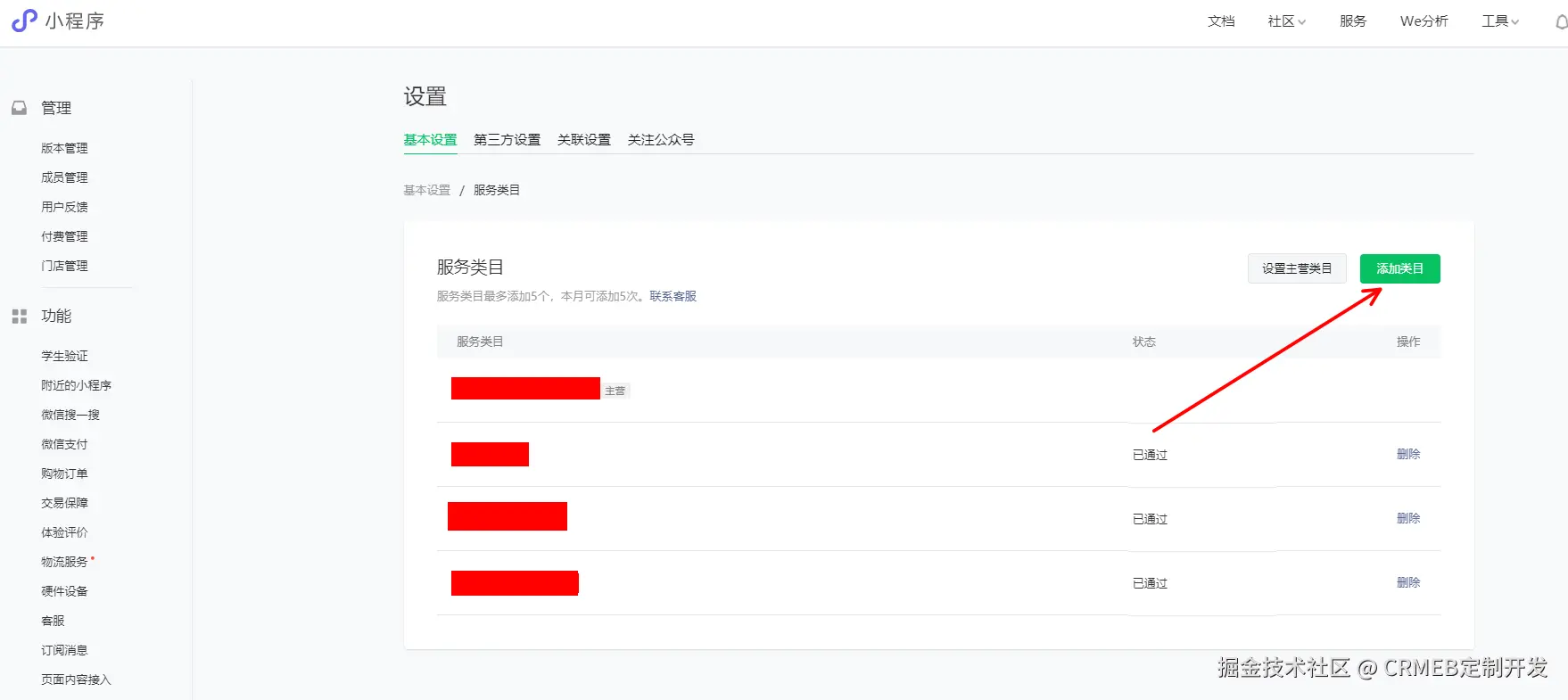Open 学生验证 in sidebar
Viewport: 1568px width, 700px height.
click(x=64, y=356)
